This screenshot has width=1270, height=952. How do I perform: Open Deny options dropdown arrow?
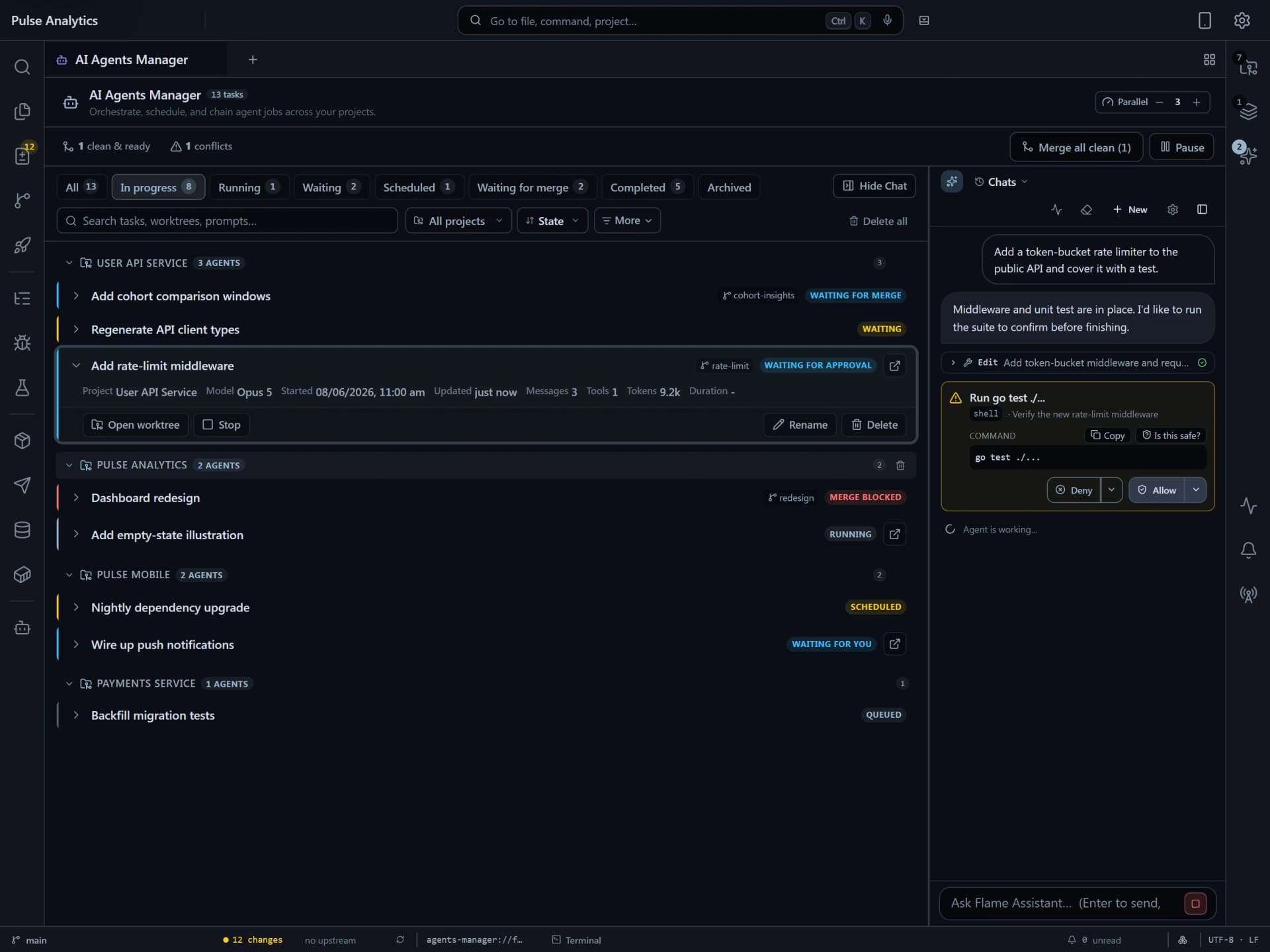point(1111,490)
